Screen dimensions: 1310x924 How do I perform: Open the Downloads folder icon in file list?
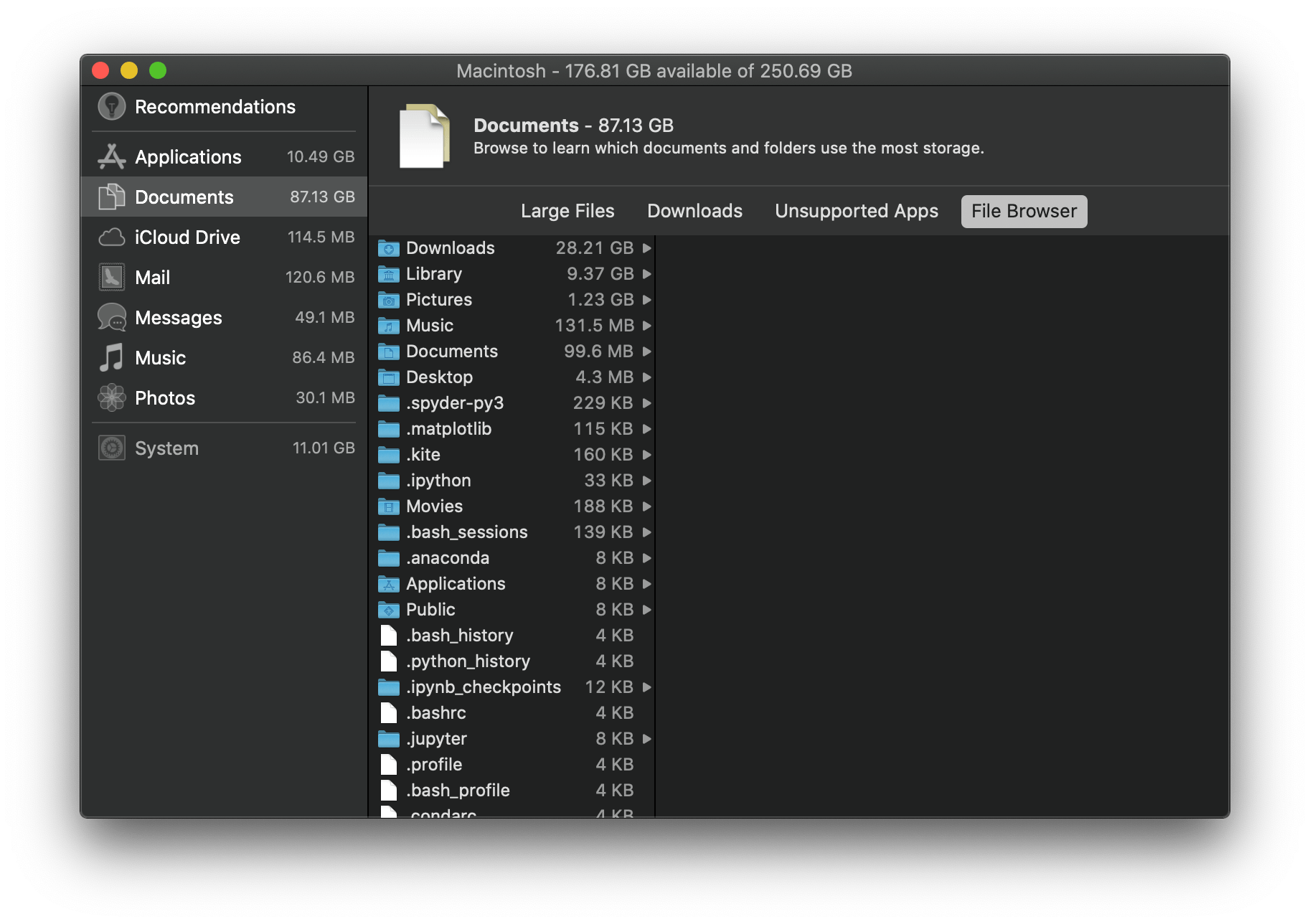point(388,247)
